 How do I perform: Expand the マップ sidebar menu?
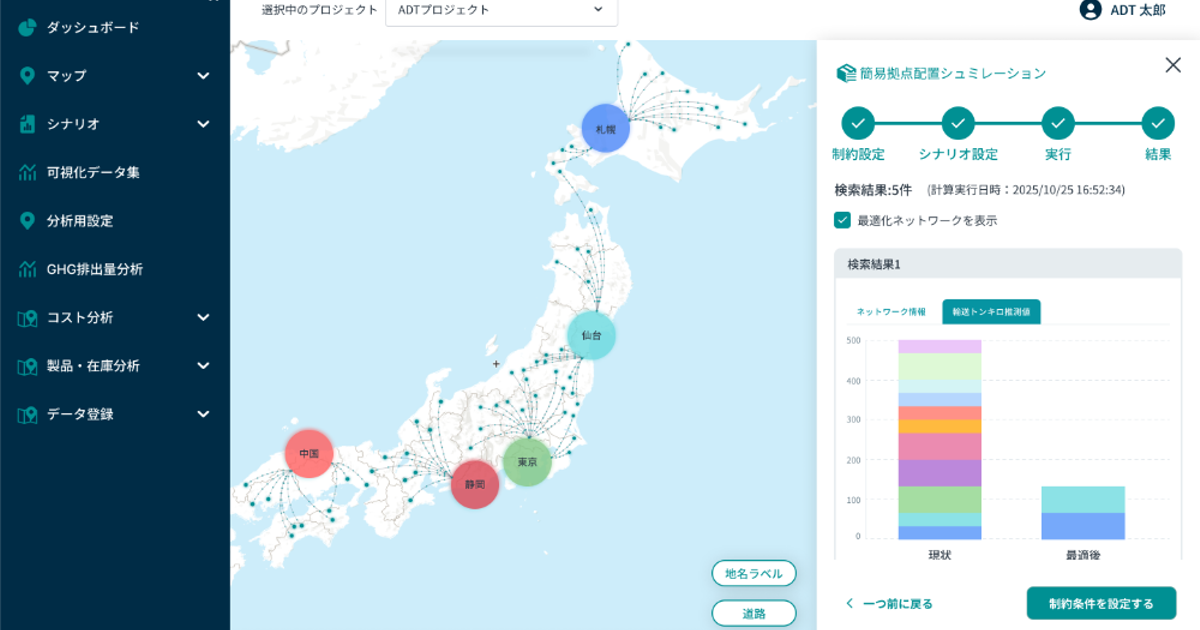point(115,76)
